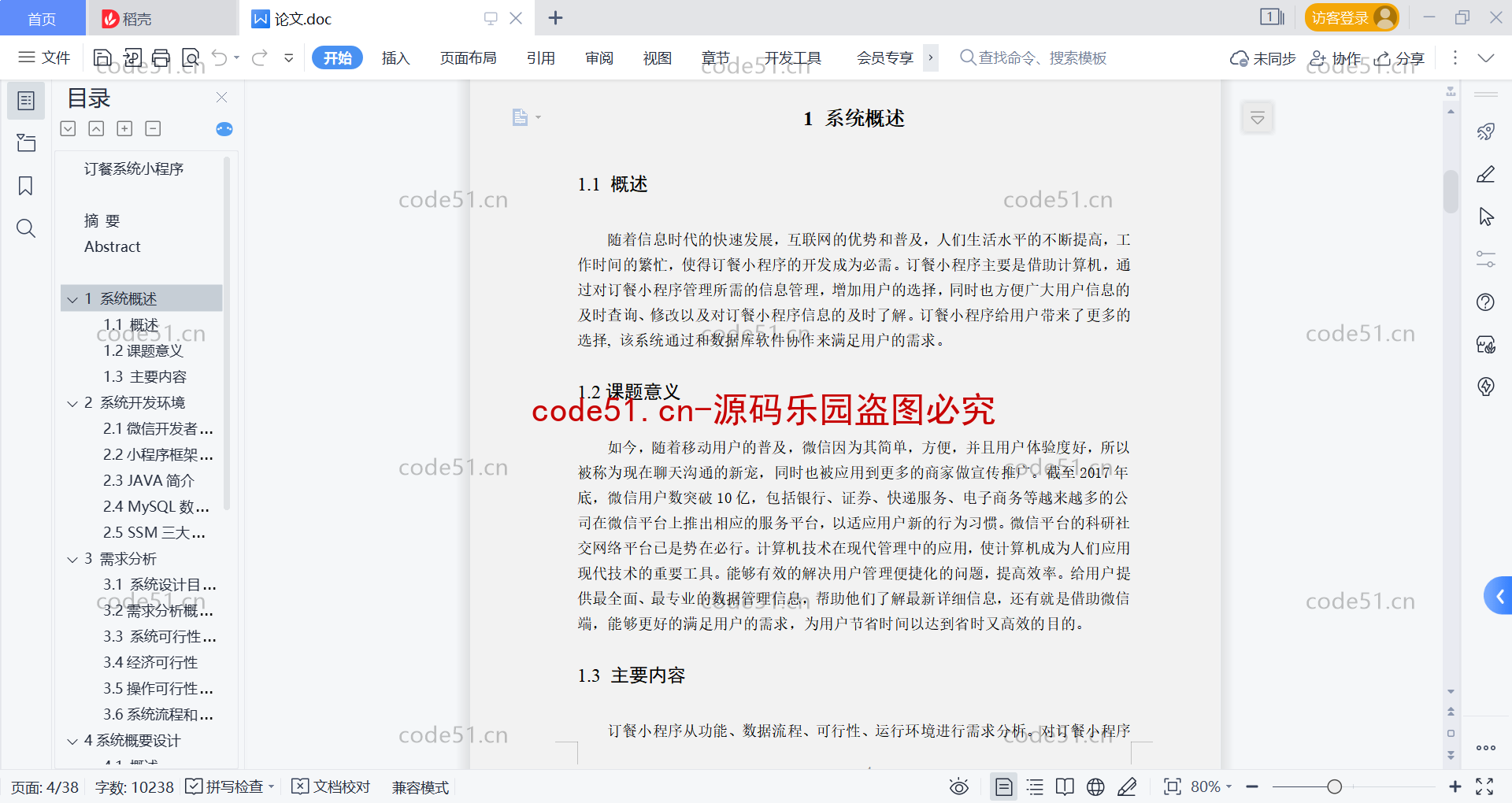Select the 审阅 ribbon tab

pos(599,57)
